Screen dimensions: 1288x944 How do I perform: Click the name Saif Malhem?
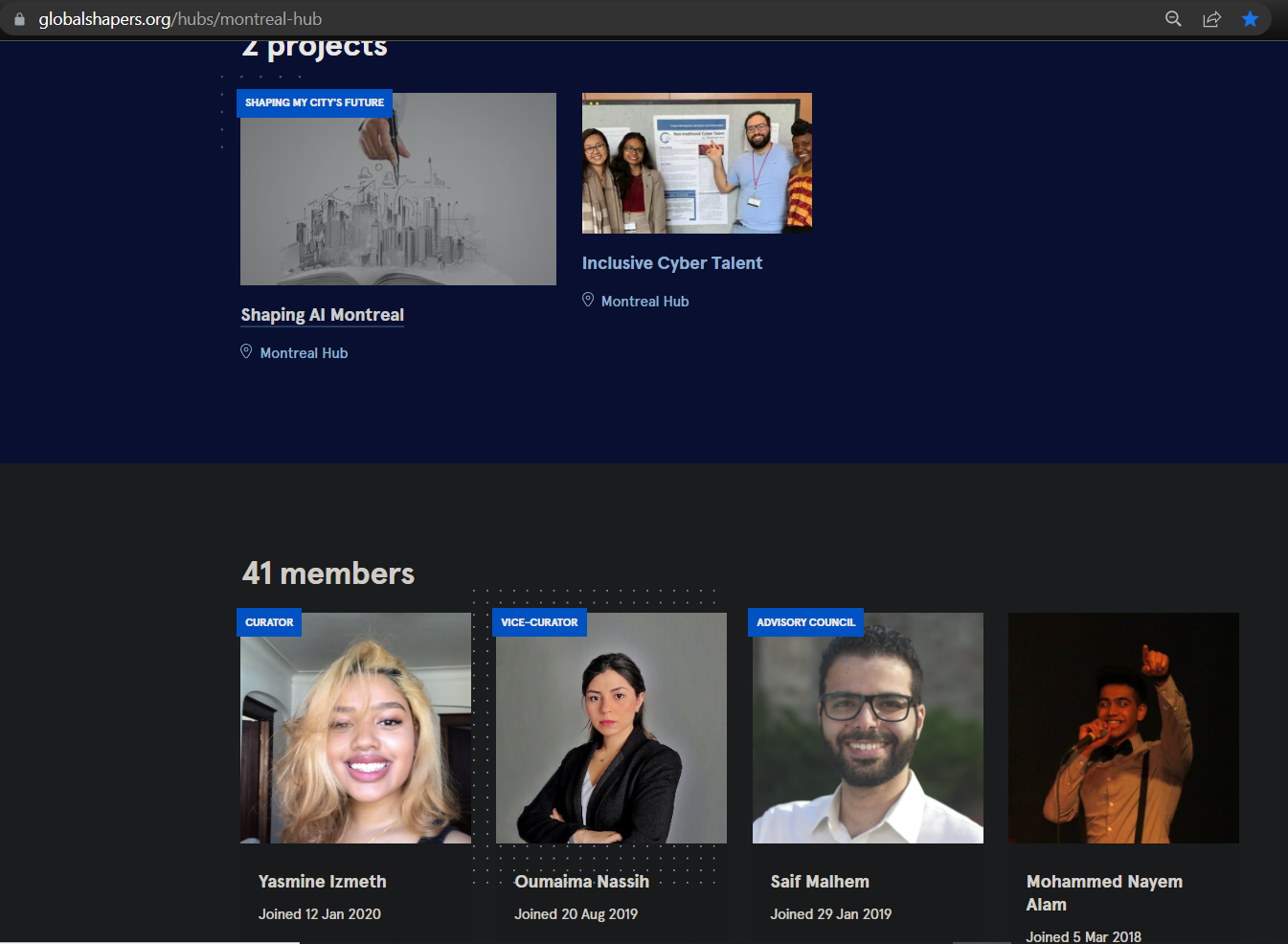(820, 882)
